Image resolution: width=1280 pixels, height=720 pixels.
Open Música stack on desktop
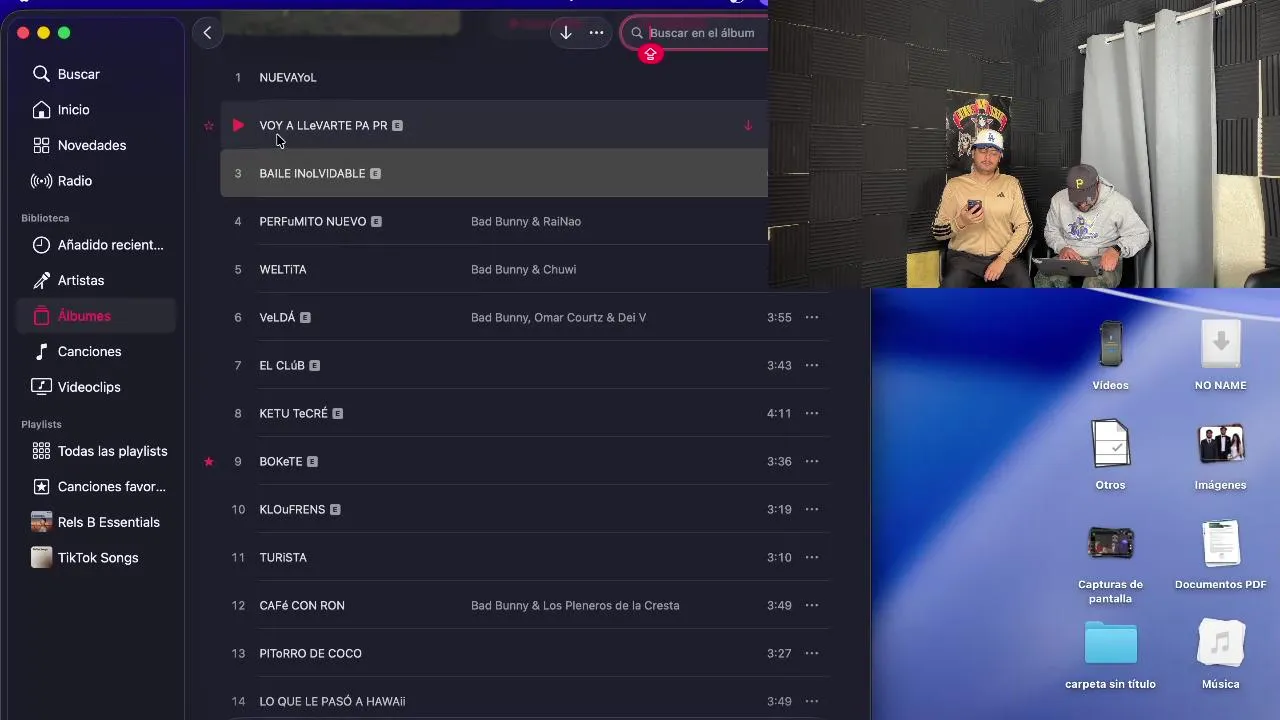click(x=1220, y=655)
